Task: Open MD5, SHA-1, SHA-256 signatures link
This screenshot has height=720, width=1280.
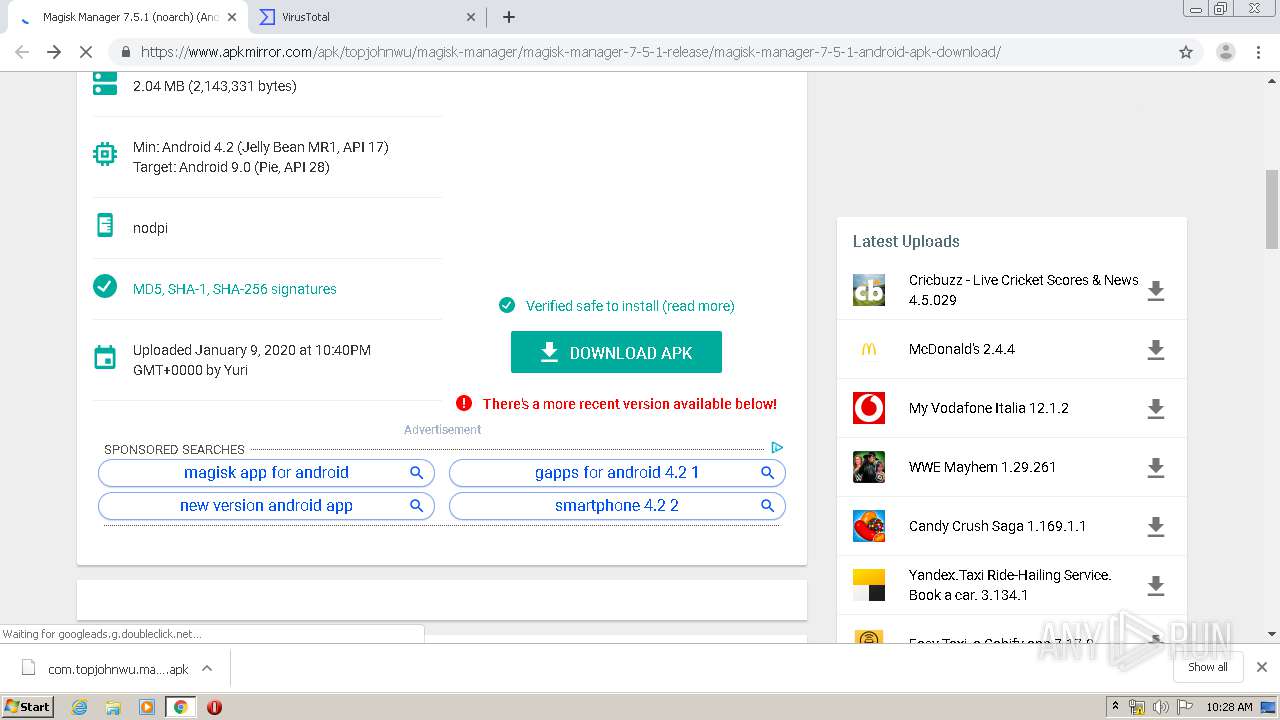Action: point(235,289)
